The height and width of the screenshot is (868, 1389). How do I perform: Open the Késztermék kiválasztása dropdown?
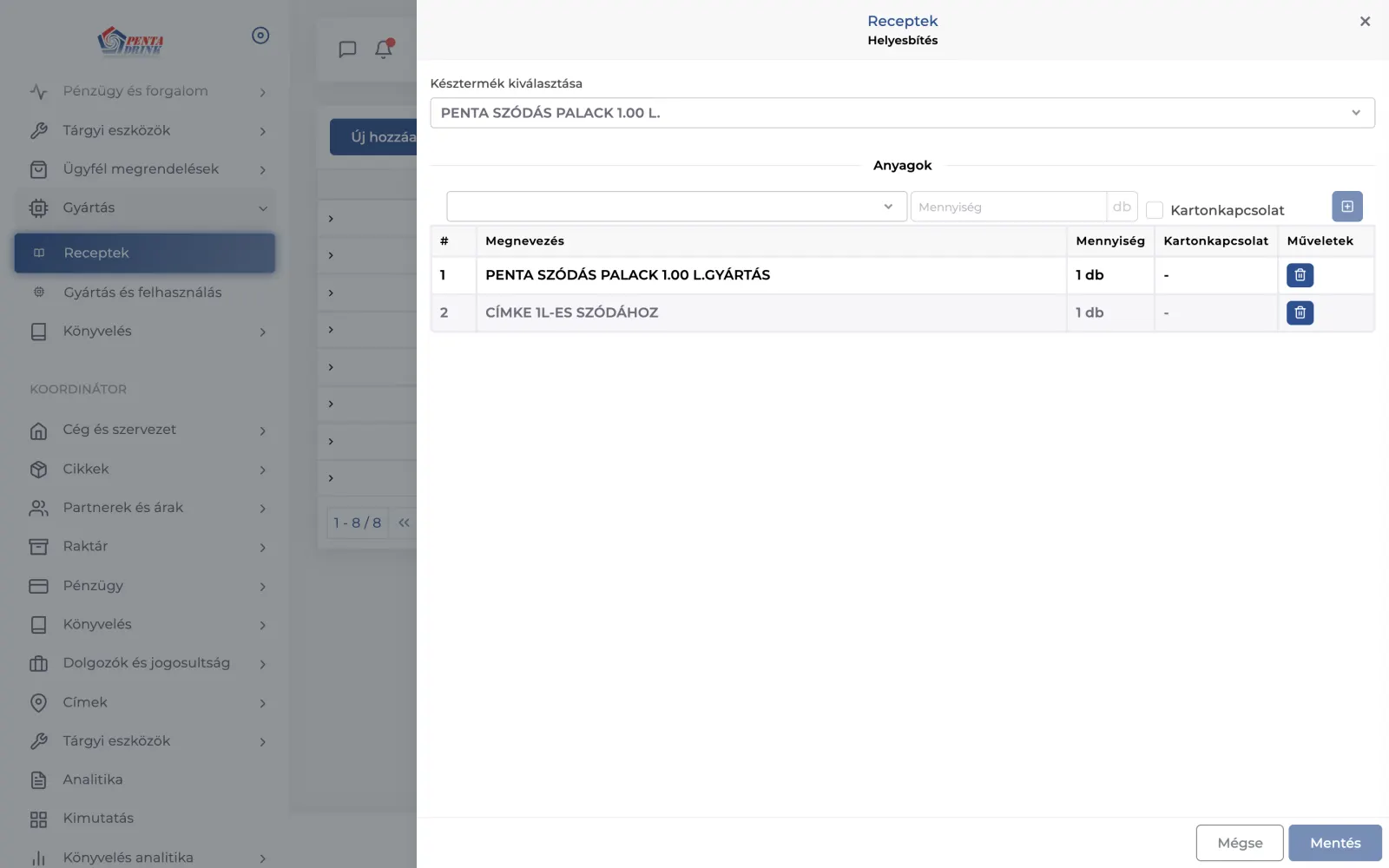pos(902,113)
